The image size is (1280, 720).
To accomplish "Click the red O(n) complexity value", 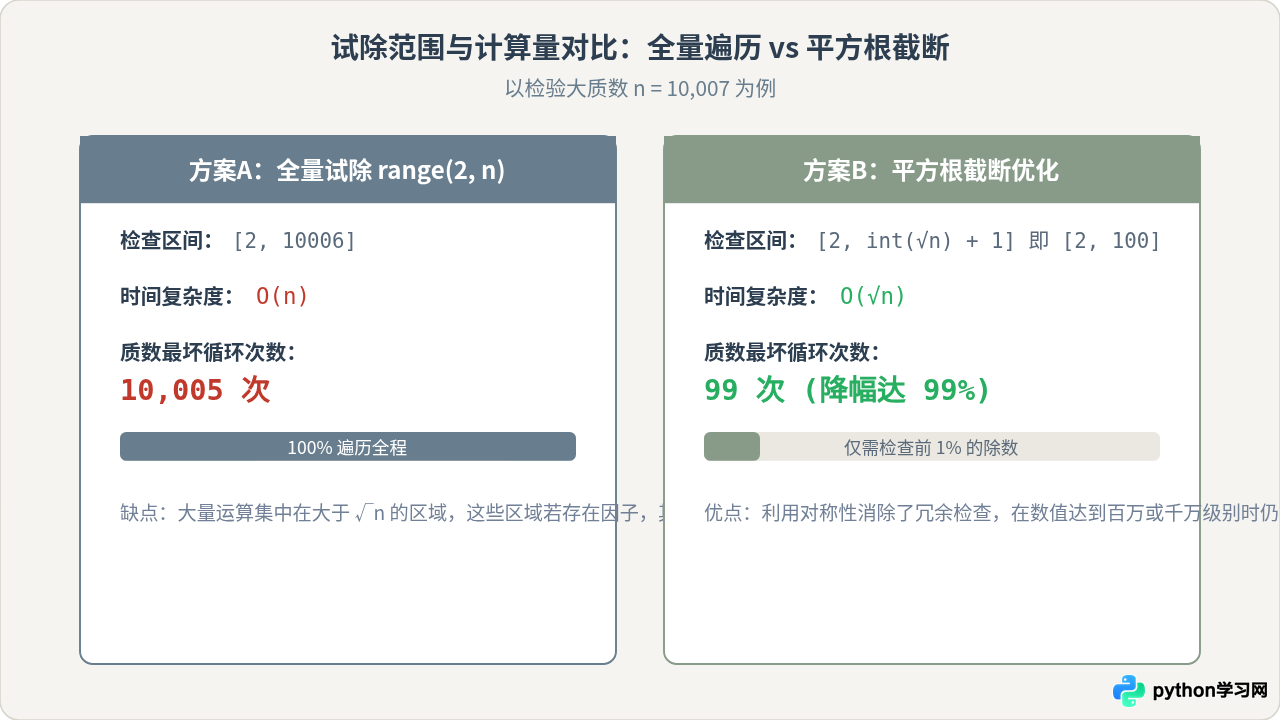I will click(282, 296).
